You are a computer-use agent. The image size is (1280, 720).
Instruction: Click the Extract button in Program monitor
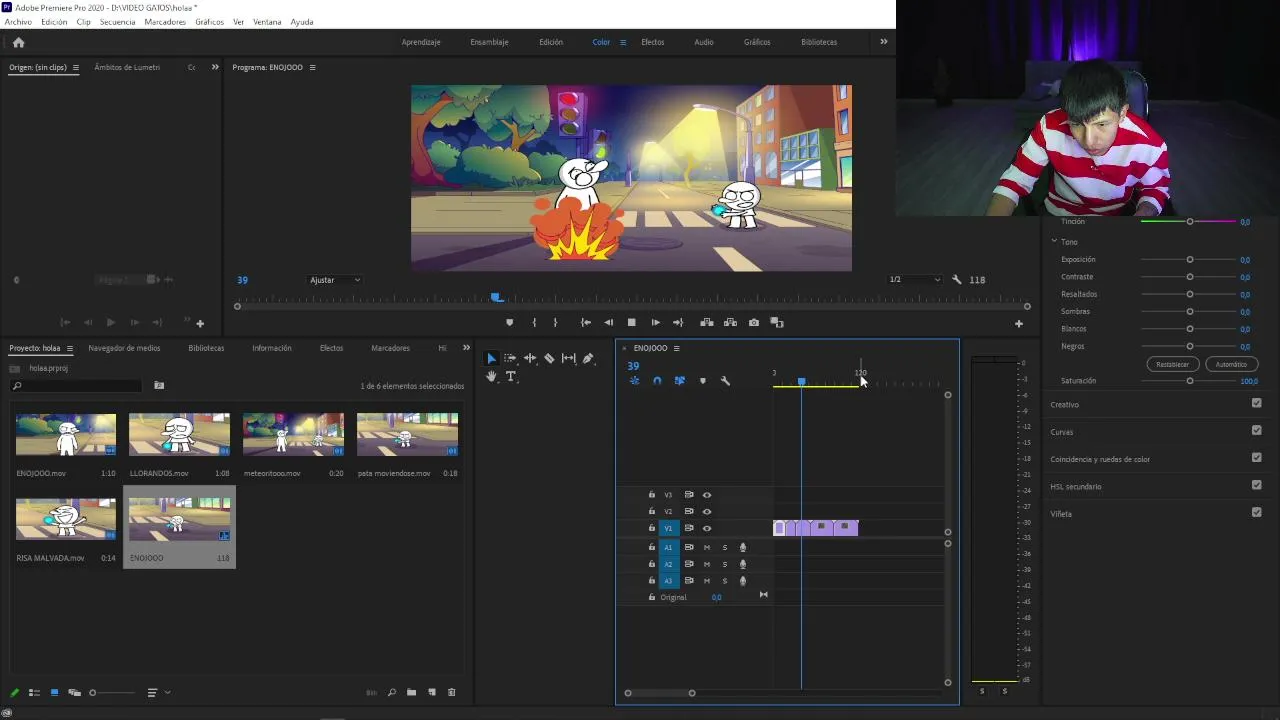pos(730,323)
